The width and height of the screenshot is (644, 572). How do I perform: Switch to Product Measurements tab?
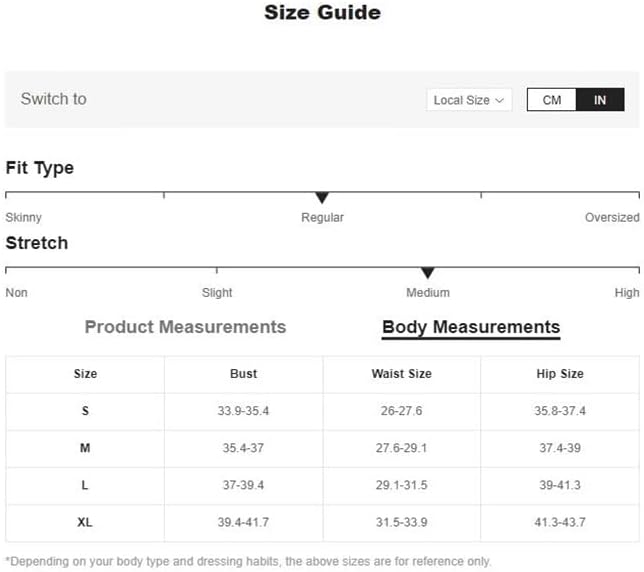tap(185, 327)
